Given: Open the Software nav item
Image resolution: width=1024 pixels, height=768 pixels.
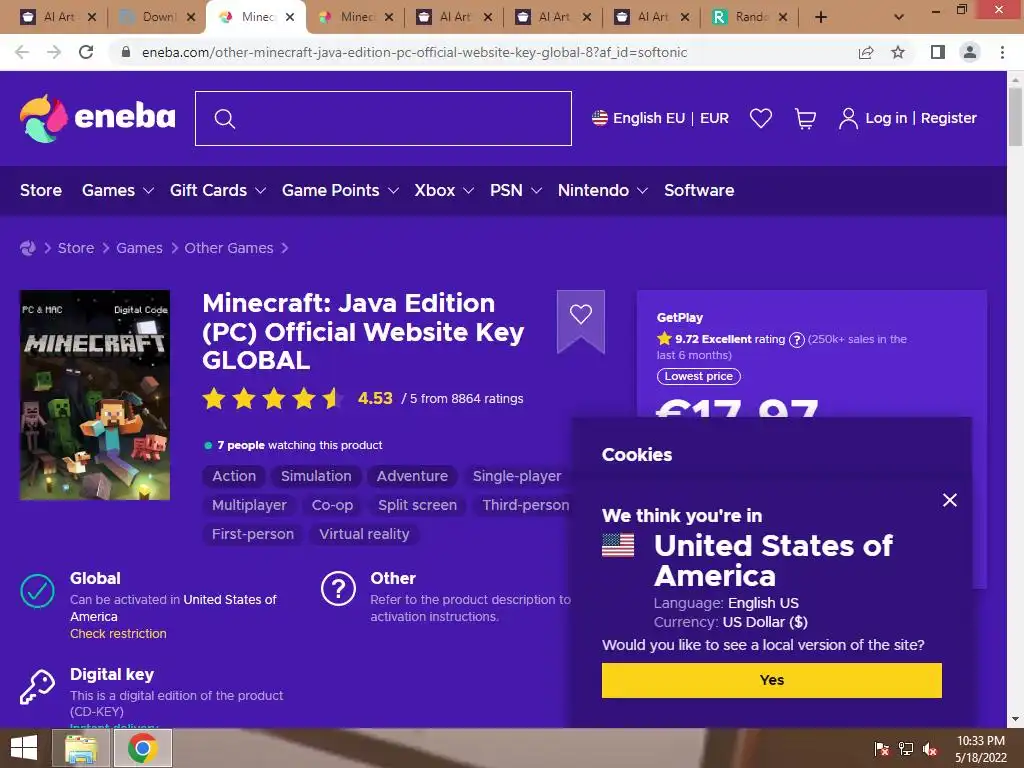Looking at the screenshot, I should (699, 191).
